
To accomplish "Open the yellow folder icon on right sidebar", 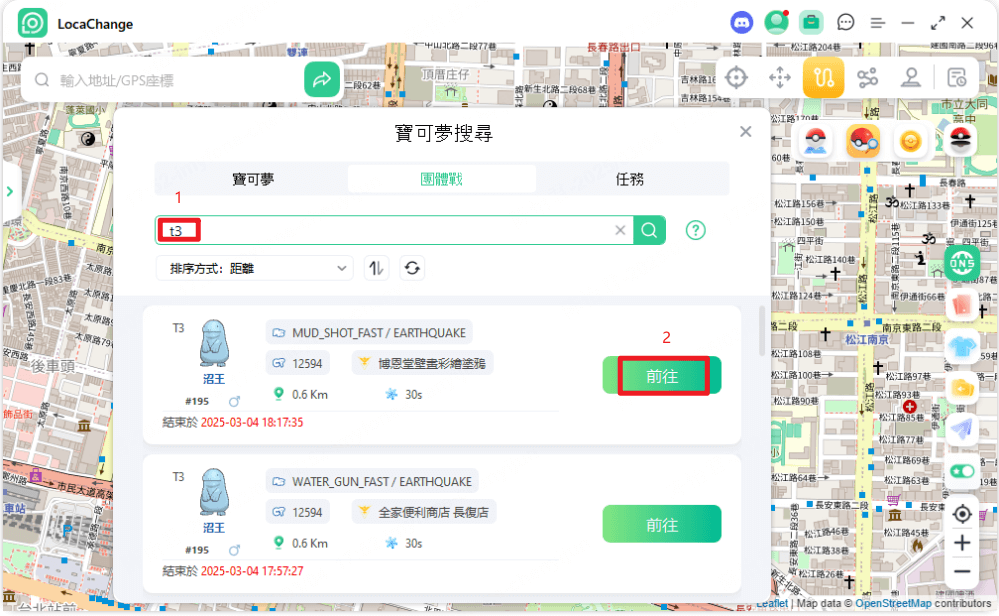I will 962,387.
